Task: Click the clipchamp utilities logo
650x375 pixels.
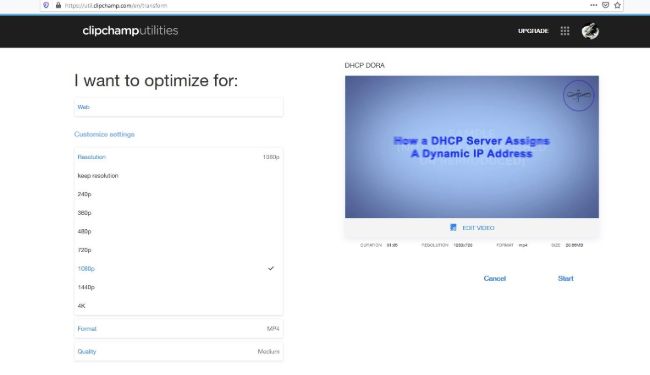Action: [130, 31]
